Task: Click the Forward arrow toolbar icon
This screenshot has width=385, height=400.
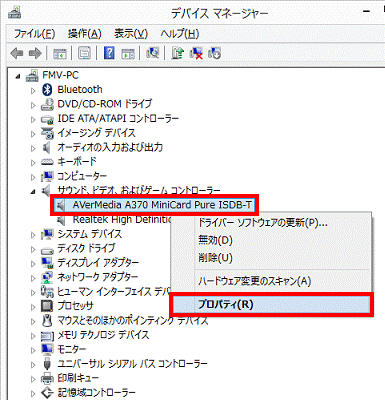Action: pyautogui.click(x=35, y=53)
